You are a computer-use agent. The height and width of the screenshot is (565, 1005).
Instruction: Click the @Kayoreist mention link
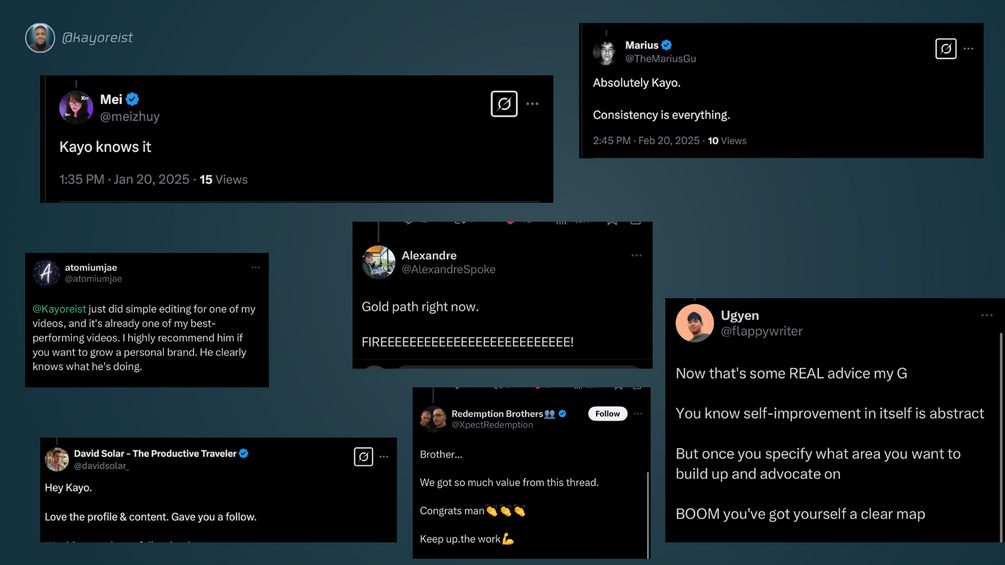[59, 309]
